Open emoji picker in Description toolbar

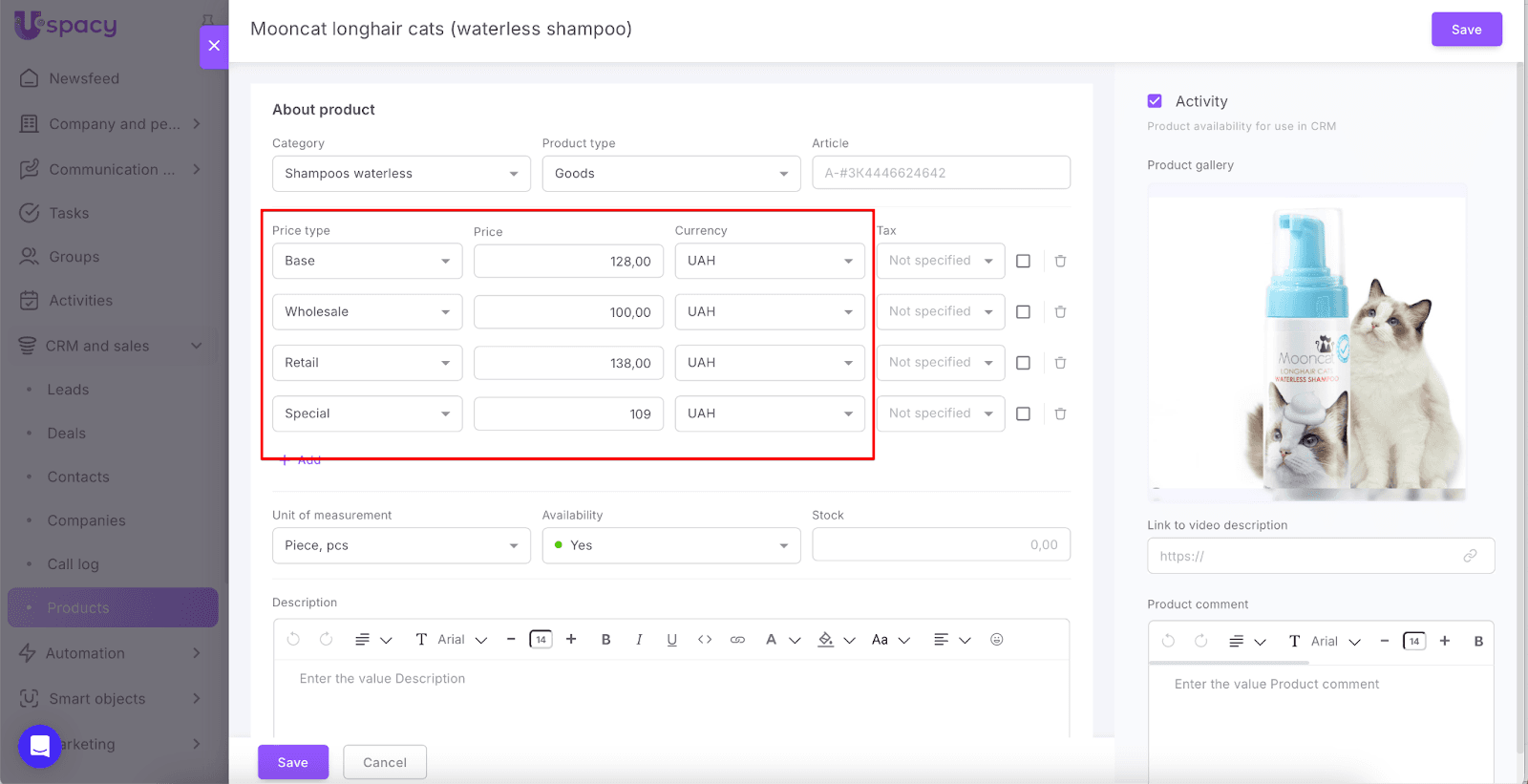(x=996, y=640)
